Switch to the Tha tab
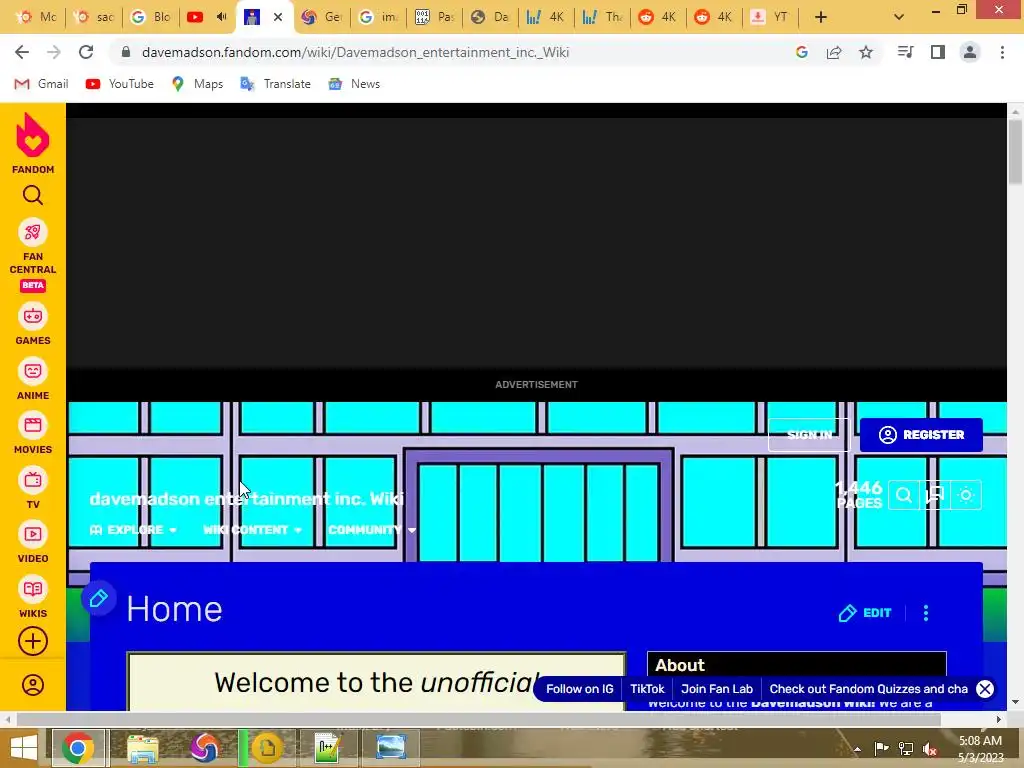 tap(602, 17)
